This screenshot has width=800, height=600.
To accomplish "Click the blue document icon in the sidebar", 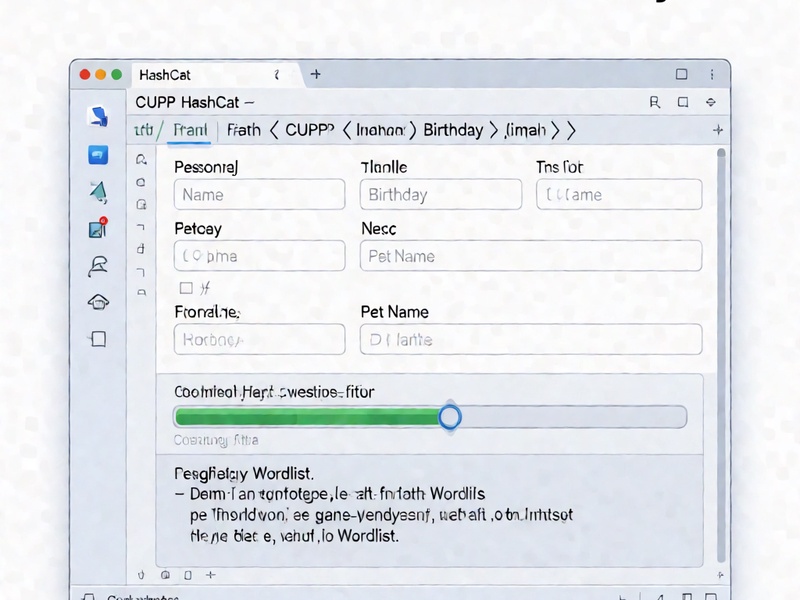I will pyautogui.click(x=98, y=116).
